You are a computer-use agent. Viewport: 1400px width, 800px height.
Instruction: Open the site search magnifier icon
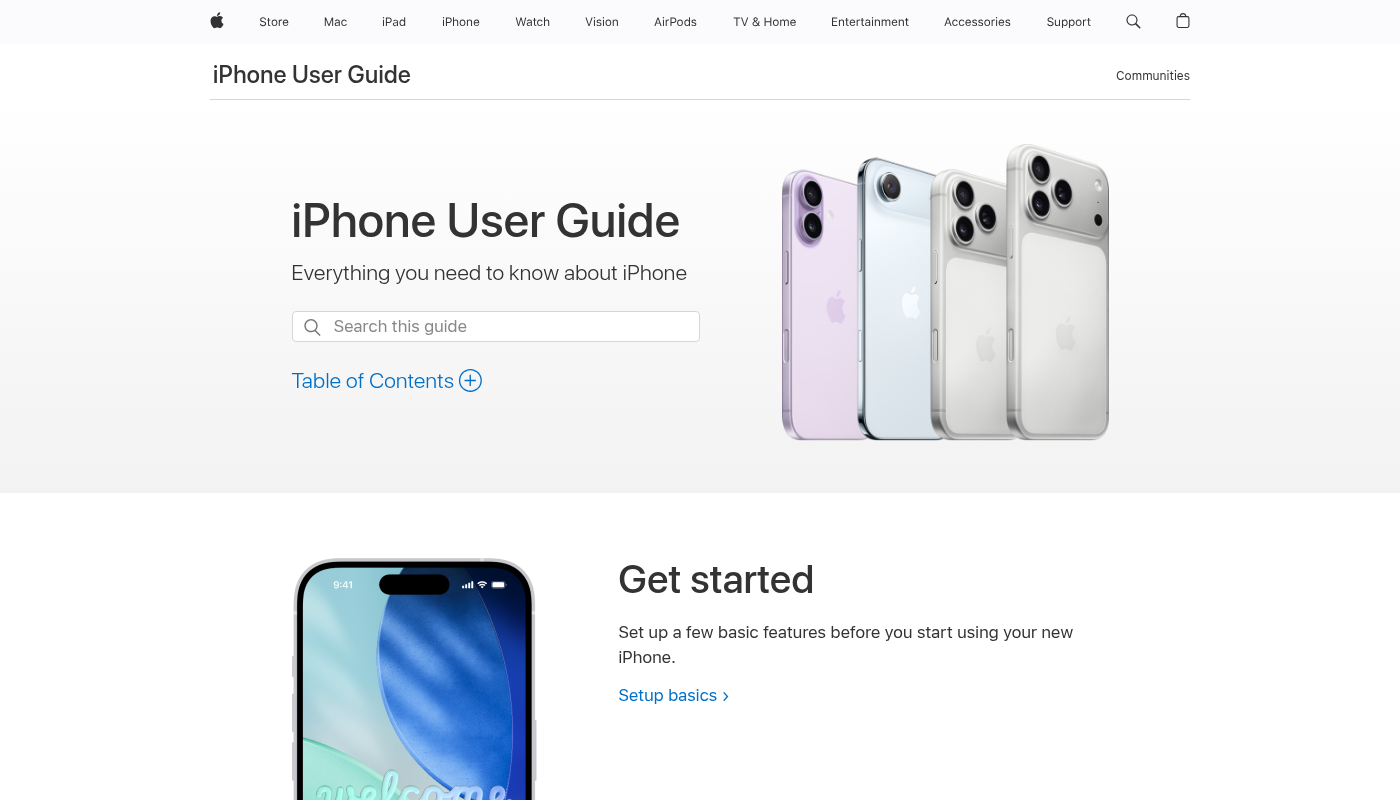(1133, 21)
